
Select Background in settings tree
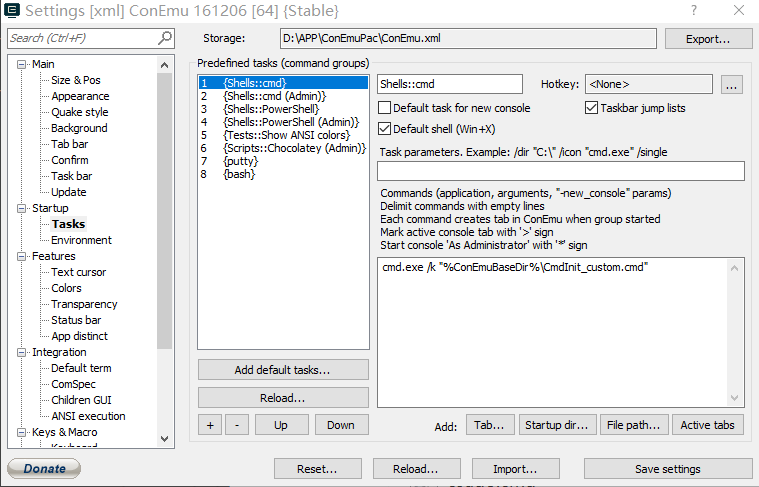79,128
